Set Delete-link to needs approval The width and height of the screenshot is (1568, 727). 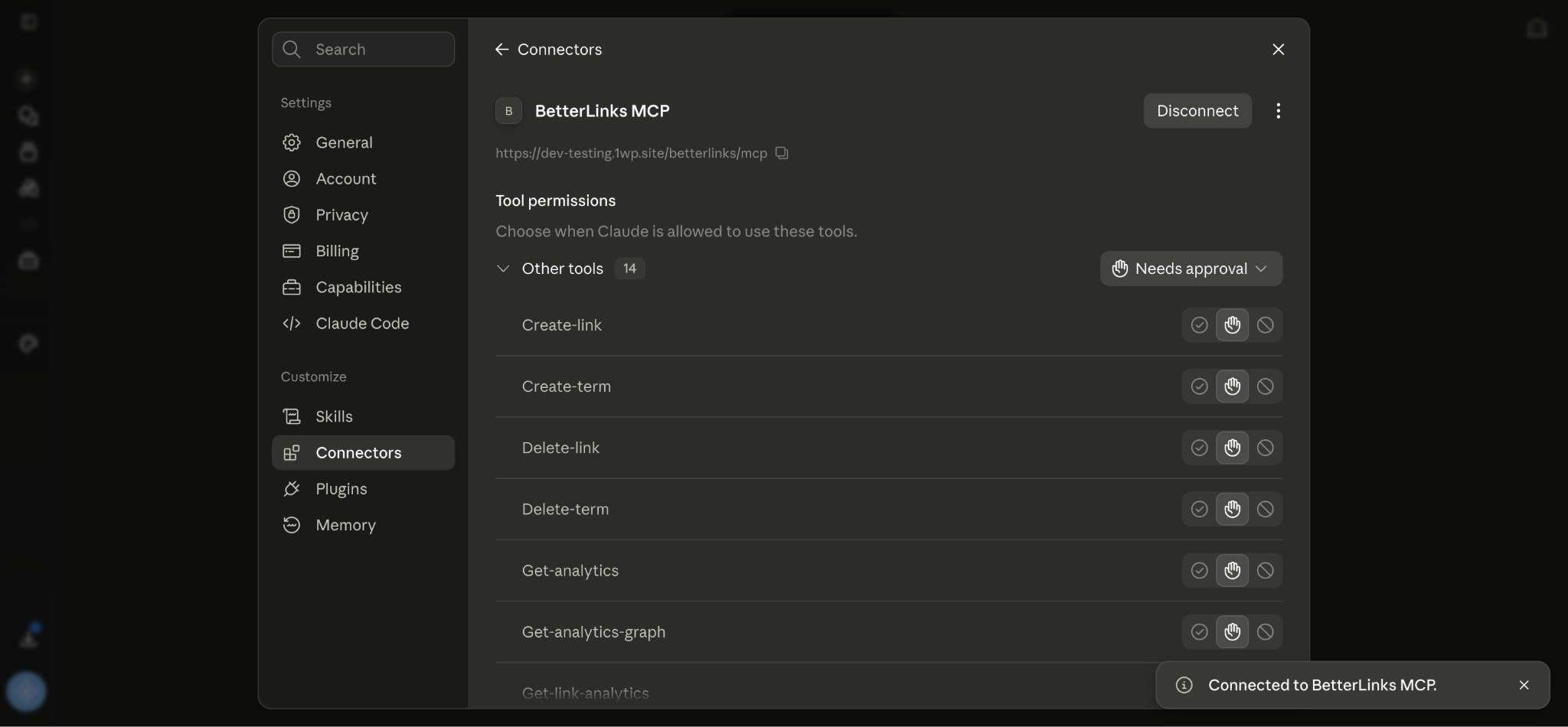1232,448
